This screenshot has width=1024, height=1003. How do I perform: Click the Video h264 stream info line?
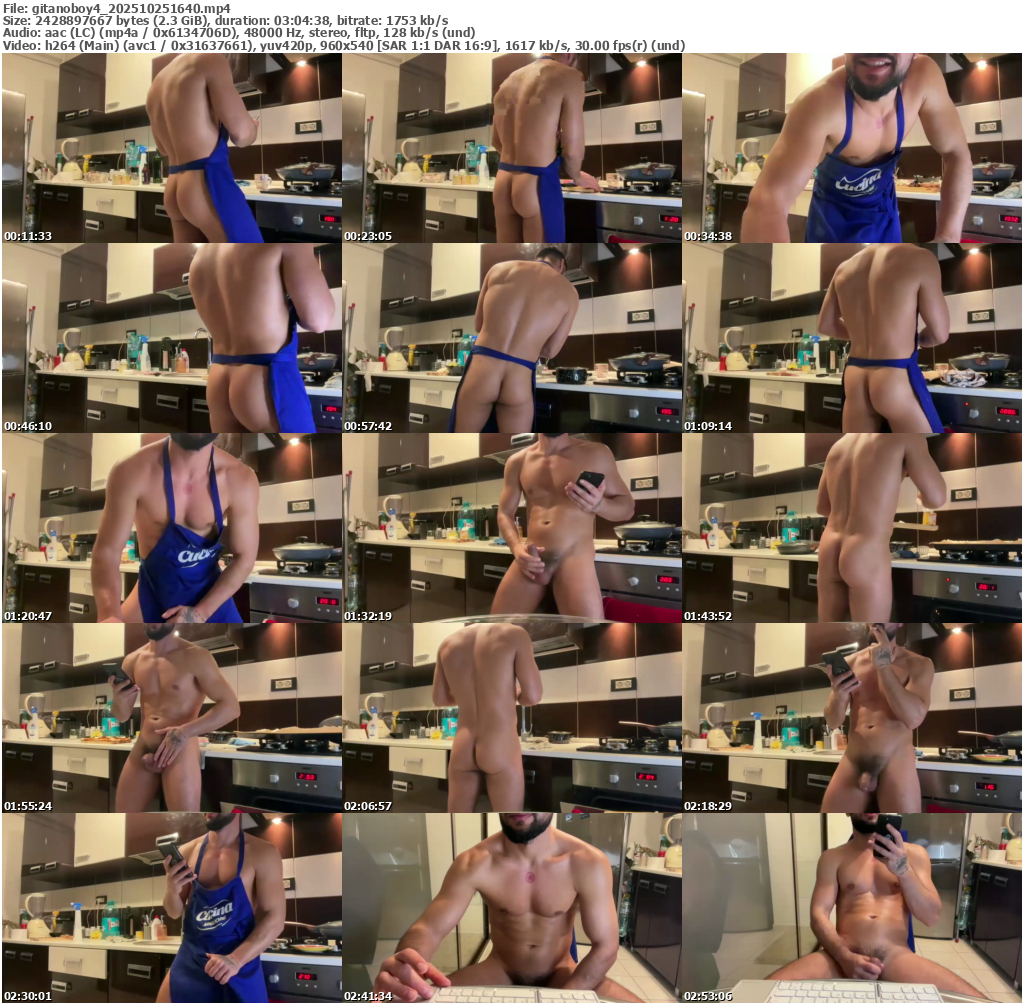click(x=343, y=46)
